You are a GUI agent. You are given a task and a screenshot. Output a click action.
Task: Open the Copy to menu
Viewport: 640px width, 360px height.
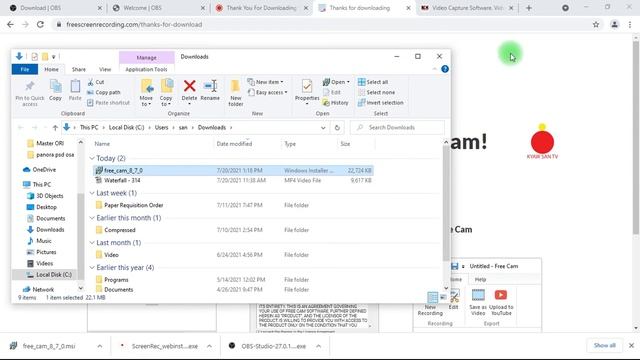[x=166, y=93]
